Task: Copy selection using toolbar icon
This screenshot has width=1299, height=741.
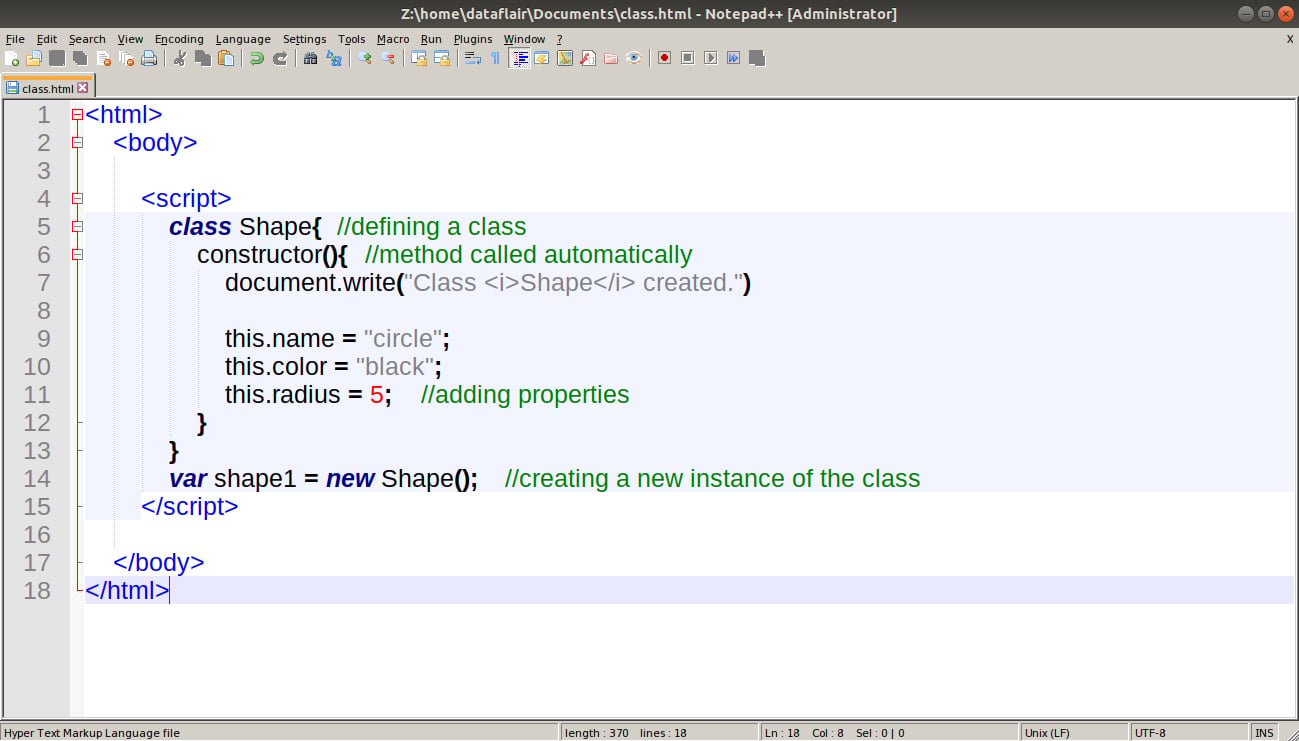Action: 203,58
